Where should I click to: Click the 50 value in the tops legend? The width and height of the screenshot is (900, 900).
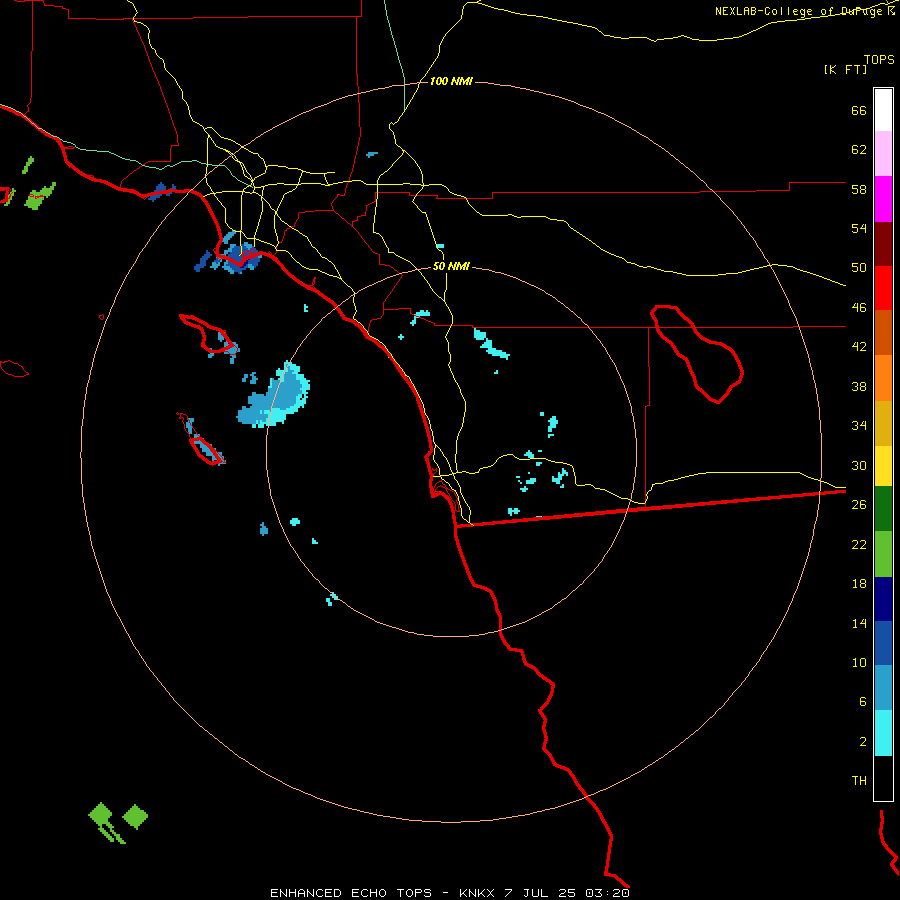[x=859, y=268]
